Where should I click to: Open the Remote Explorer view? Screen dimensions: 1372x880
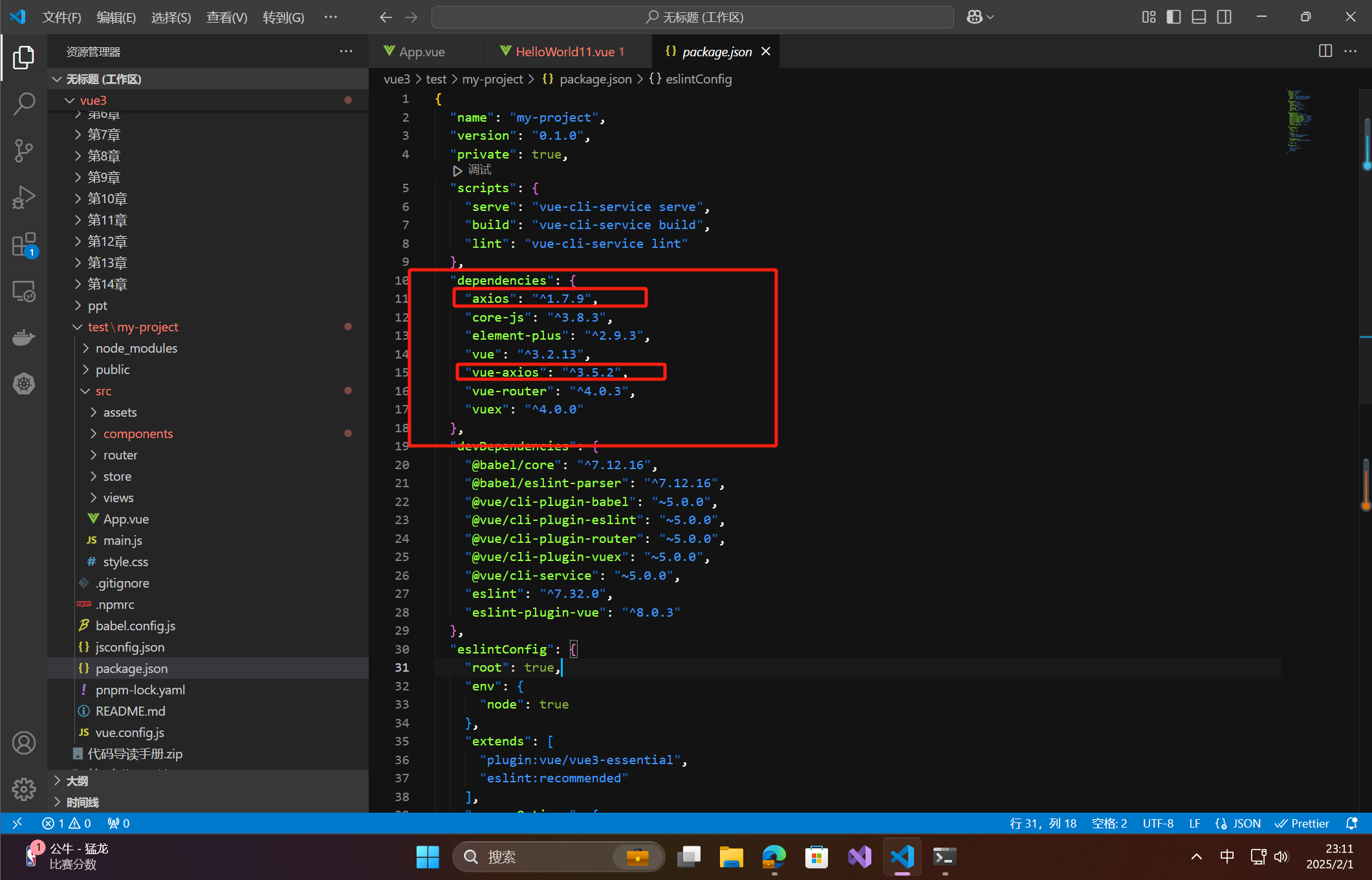pos(24,292)
